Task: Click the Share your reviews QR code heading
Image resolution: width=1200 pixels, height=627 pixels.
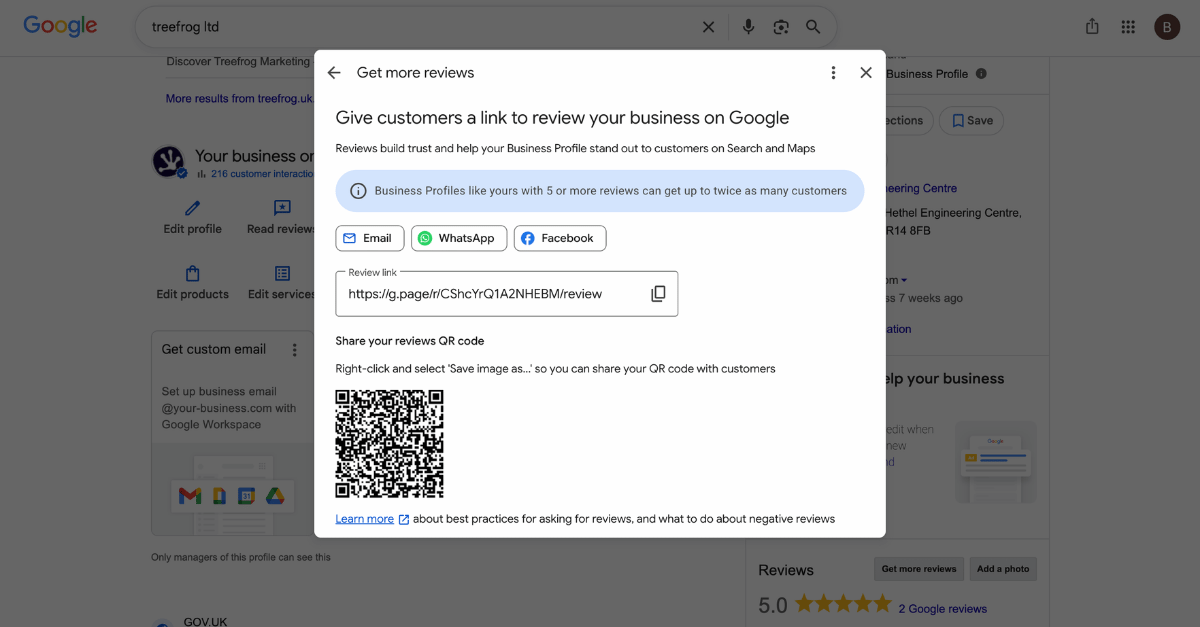Action: [410, 341]
